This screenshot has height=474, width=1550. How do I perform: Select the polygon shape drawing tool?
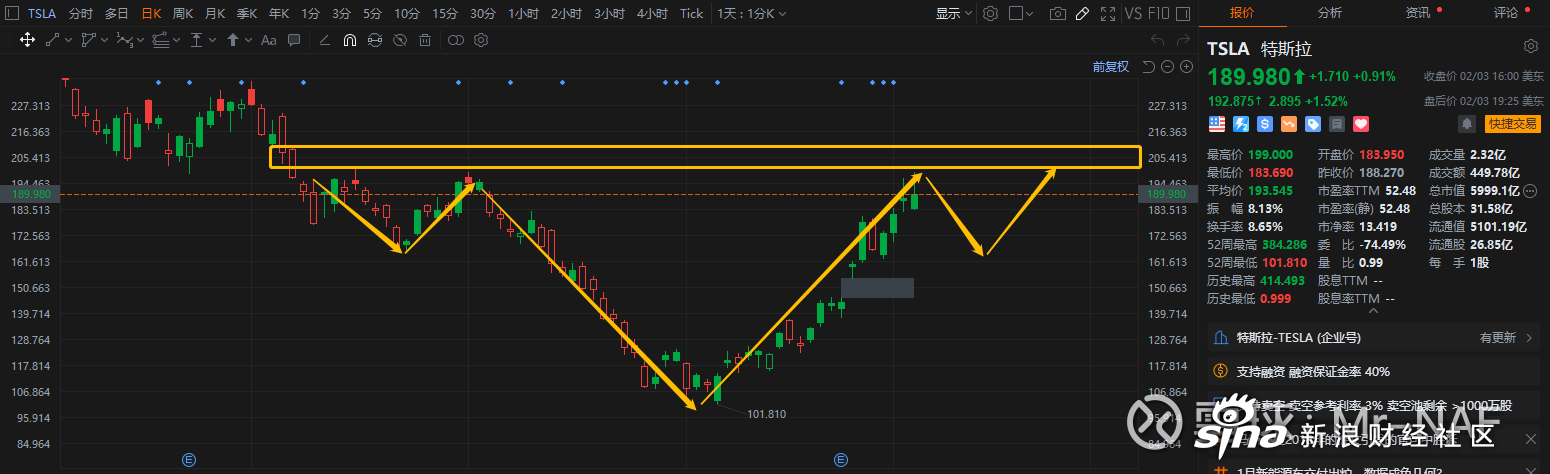88,40
